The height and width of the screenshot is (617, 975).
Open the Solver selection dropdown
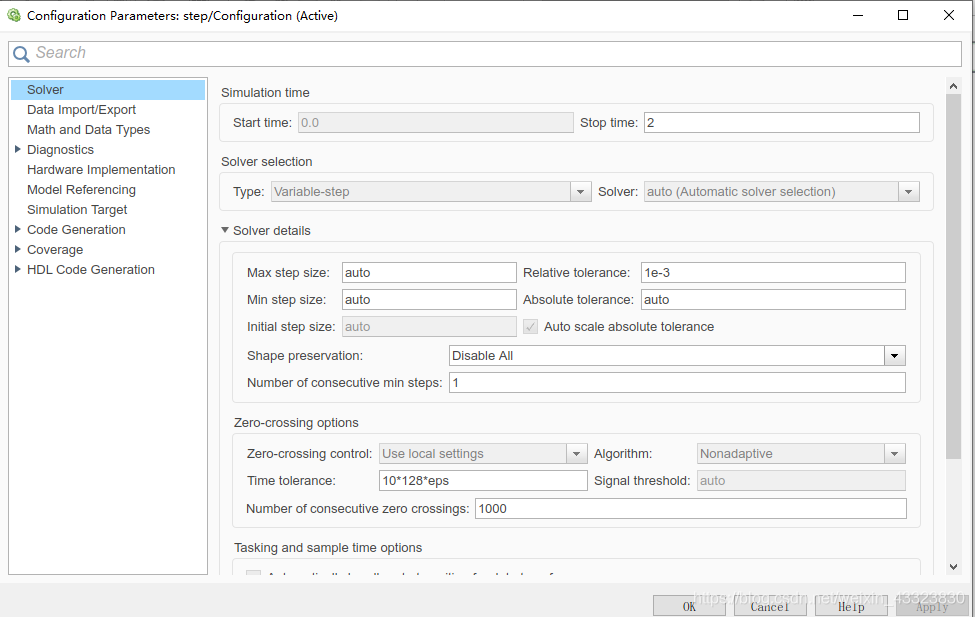(782, 192)
